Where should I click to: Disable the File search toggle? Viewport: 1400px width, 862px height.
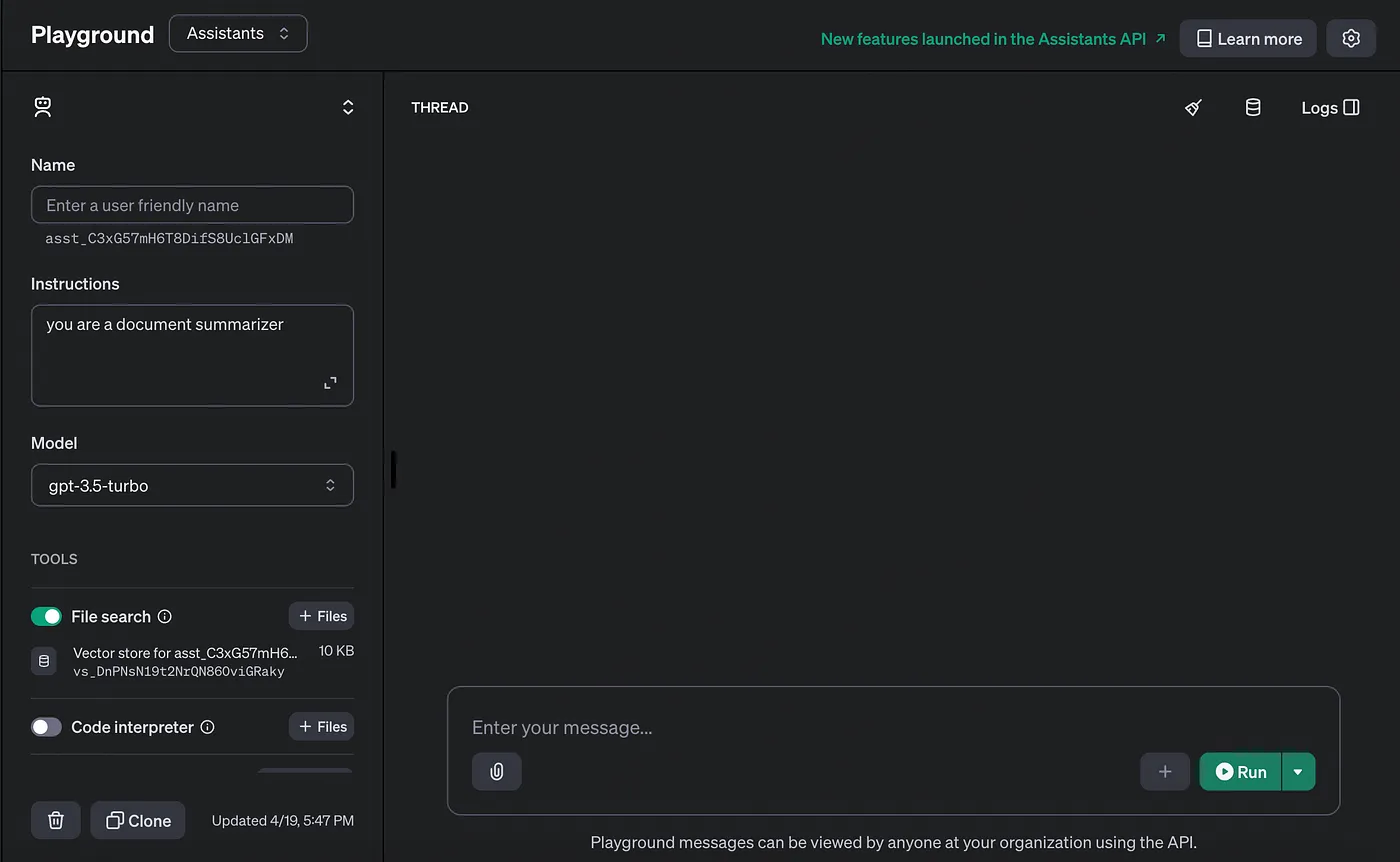[46, 616]
